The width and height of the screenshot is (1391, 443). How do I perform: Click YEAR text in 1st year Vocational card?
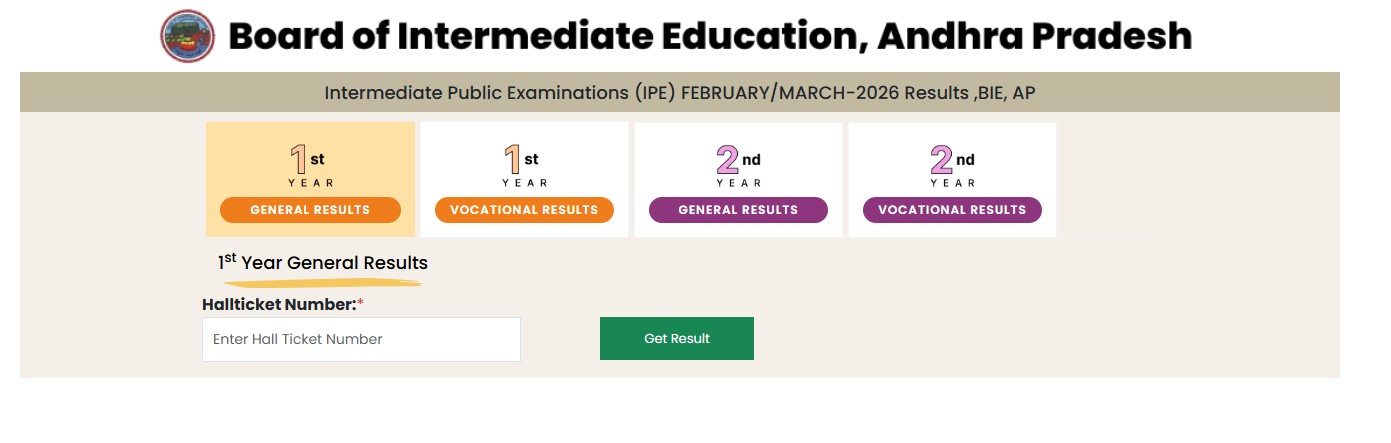point(525,183)
